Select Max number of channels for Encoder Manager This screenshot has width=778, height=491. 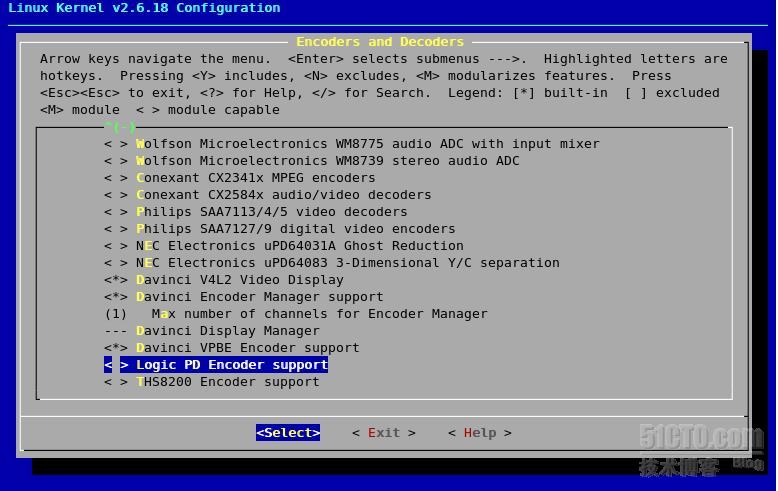[x=320, y=313]
